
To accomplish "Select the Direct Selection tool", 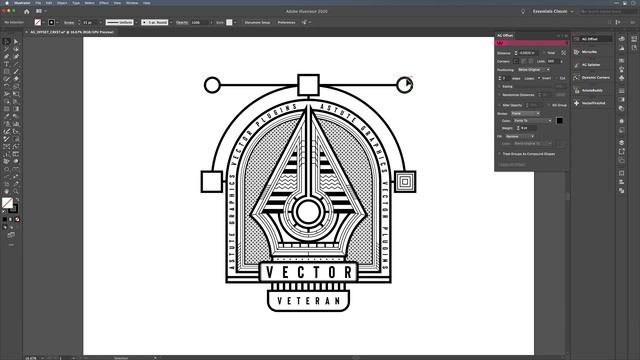I will [16, 41].
